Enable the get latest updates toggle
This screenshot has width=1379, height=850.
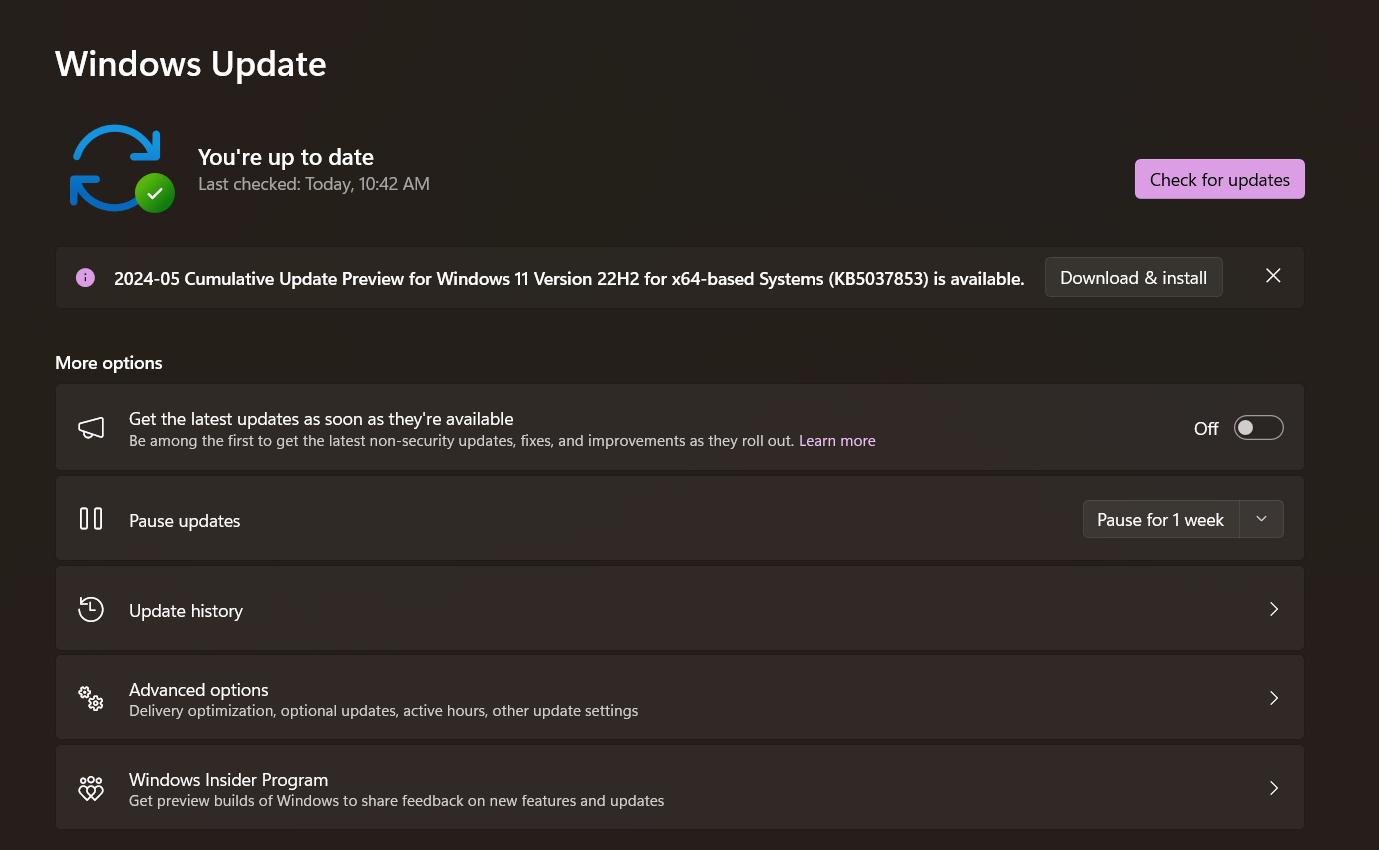pos(1258,428)
